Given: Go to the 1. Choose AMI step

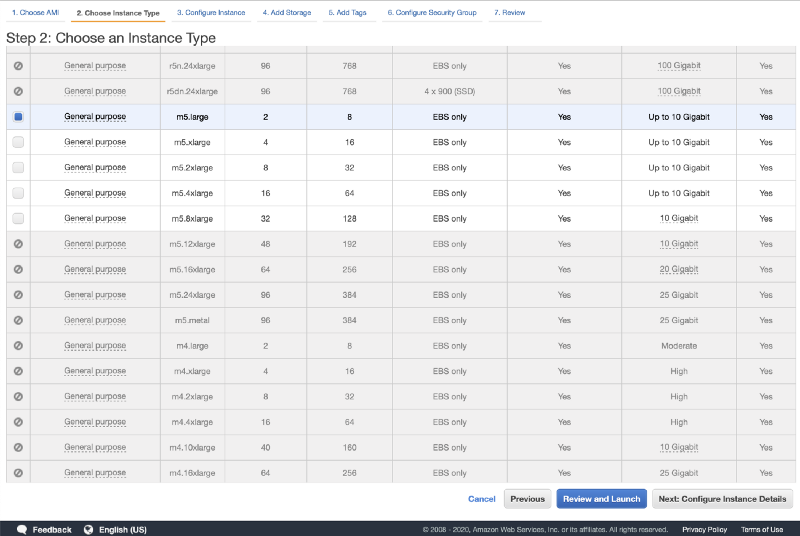Looking at the screenshot, I should 36,13.
